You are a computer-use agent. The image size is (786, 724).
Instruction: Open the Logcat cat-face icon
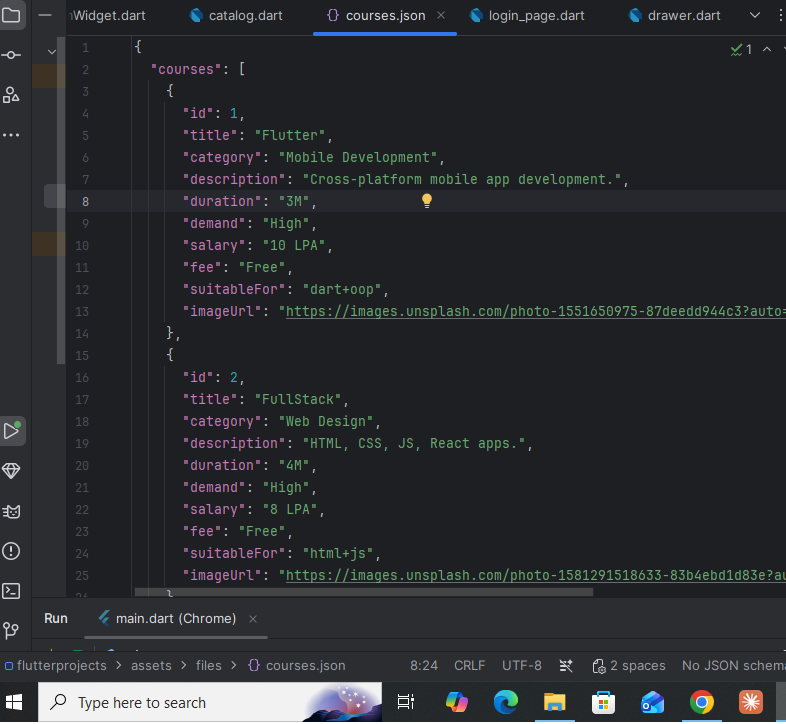(x=11, y=511)
